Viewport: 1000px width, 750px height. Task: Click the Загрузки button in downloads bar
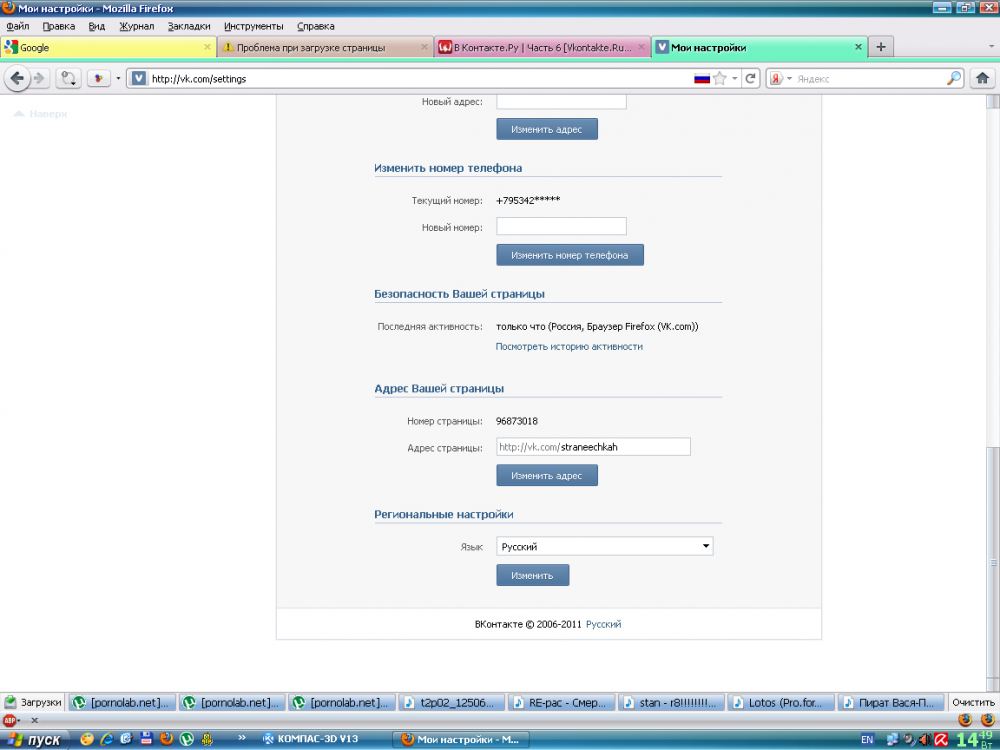[33, 702]
